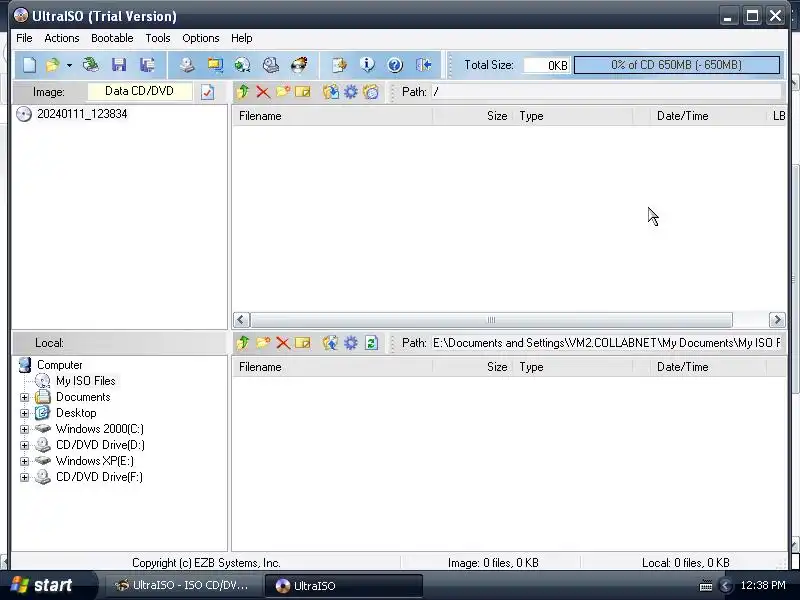The width and height of the screenshot is (800, 600).
Task: Click the image pane scroll right arrow
Action: coord(777,320)
